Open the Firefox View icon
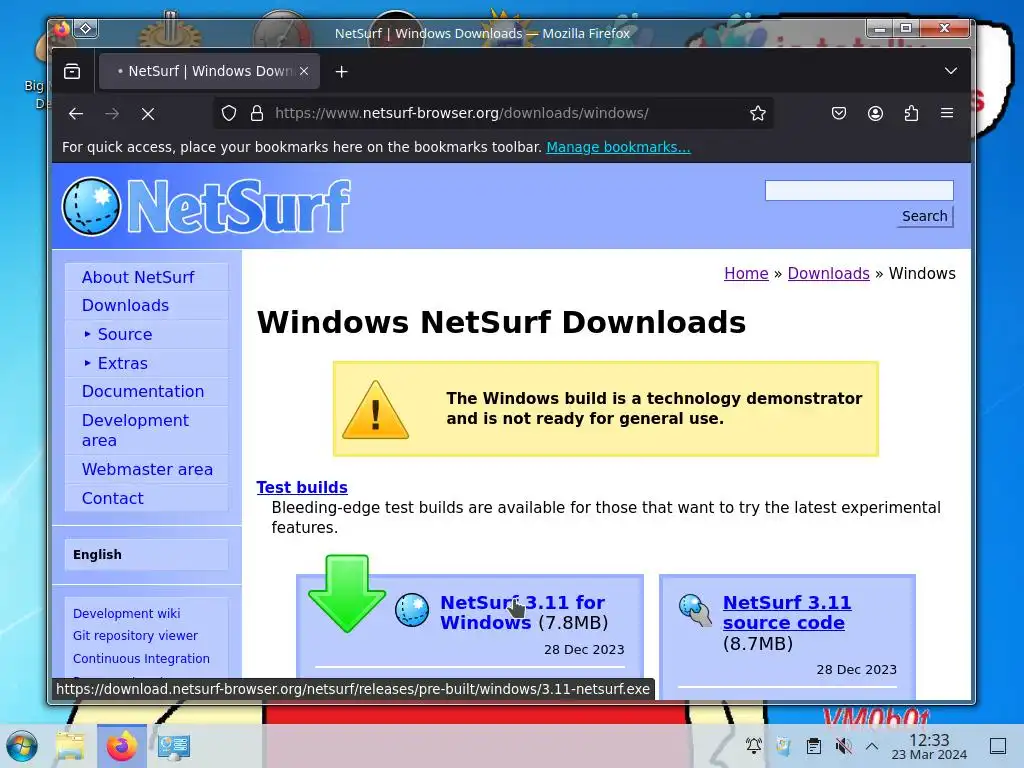This screenshot has height=768, width=1024. coord(72,71)
